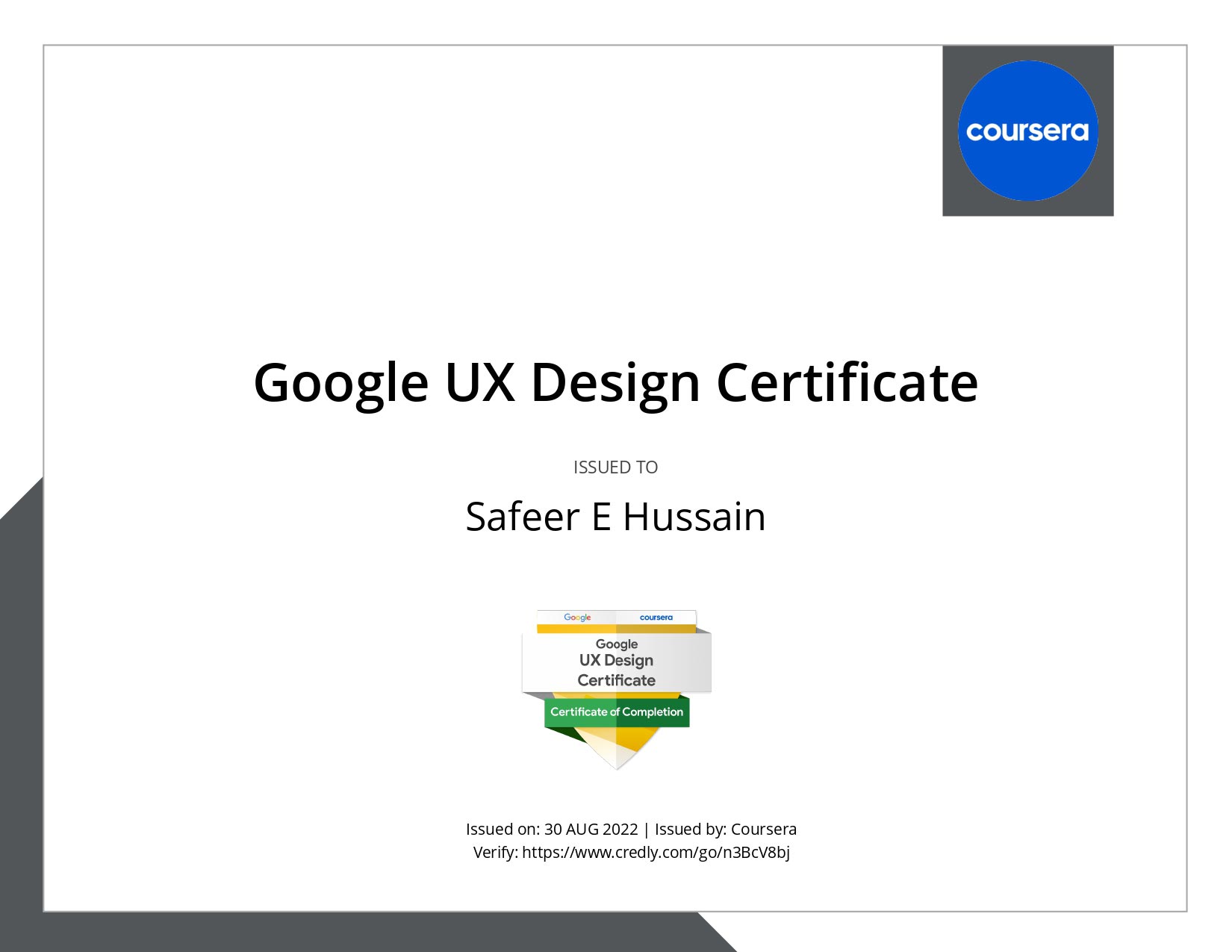Select the Google logo on the badge
1232x952 pixels.
click(x=576, y=618)
